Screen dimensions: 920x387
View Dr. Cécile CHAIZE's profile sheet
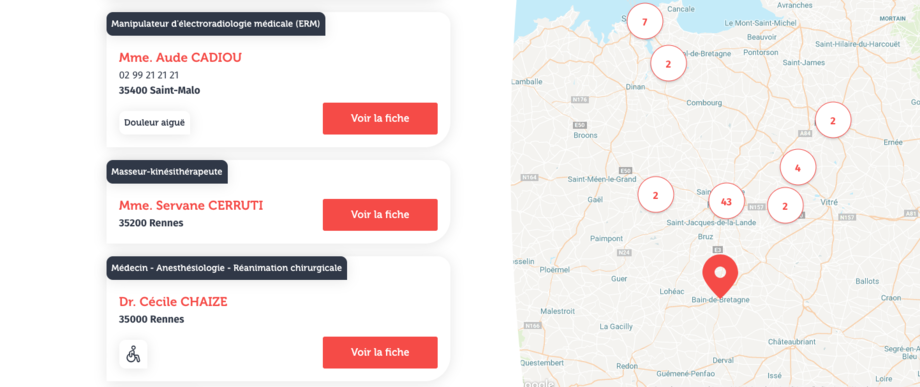coord(380,352)
